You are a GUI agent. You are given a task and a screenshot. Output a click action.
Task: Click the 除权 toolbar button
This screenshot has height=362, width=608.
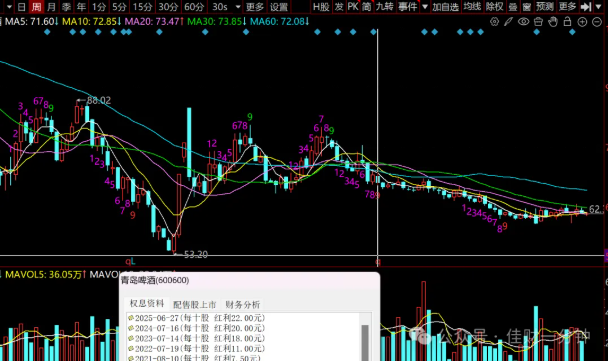[494, 7]
